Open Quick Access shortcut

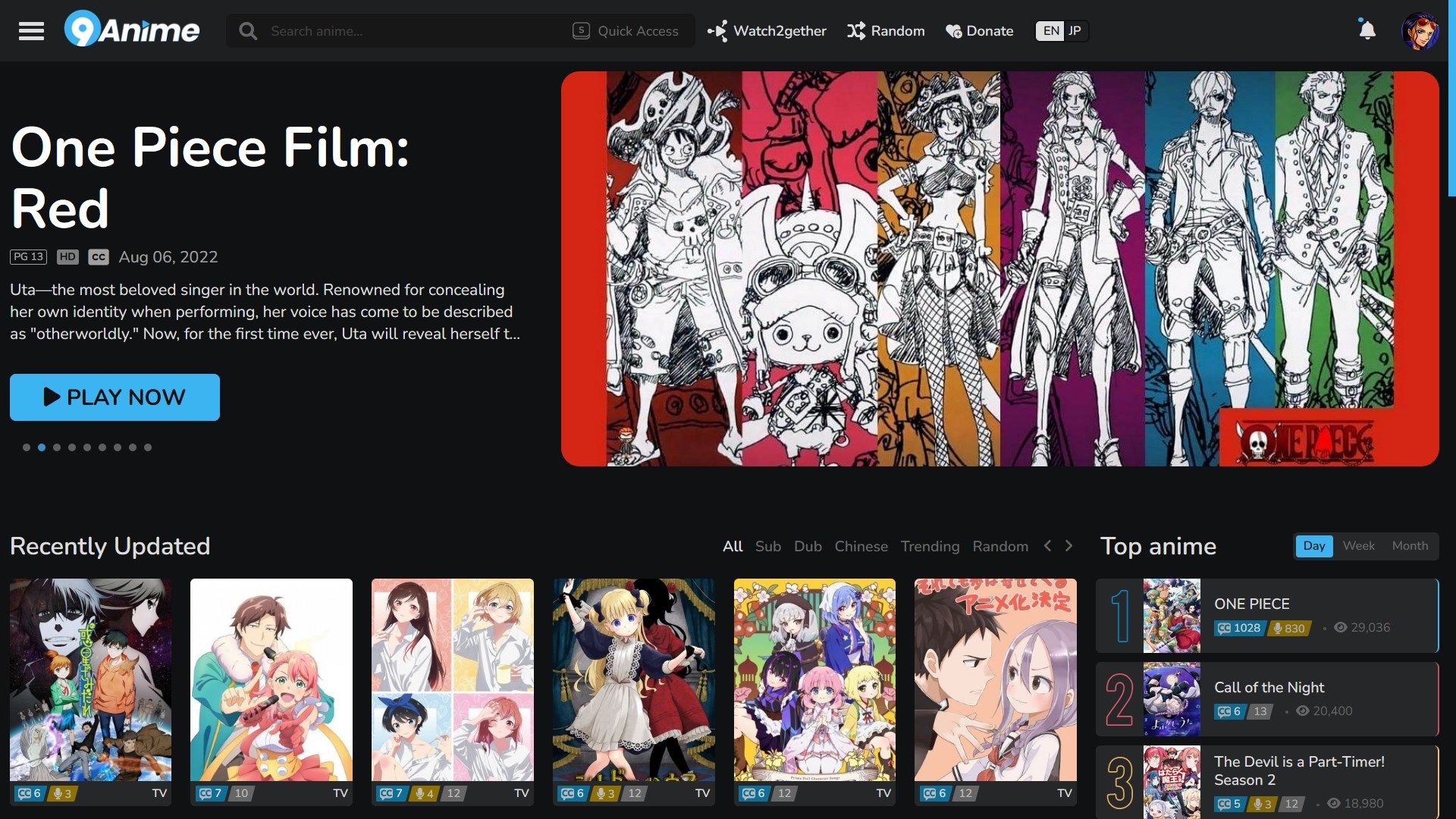pos(626,31)
